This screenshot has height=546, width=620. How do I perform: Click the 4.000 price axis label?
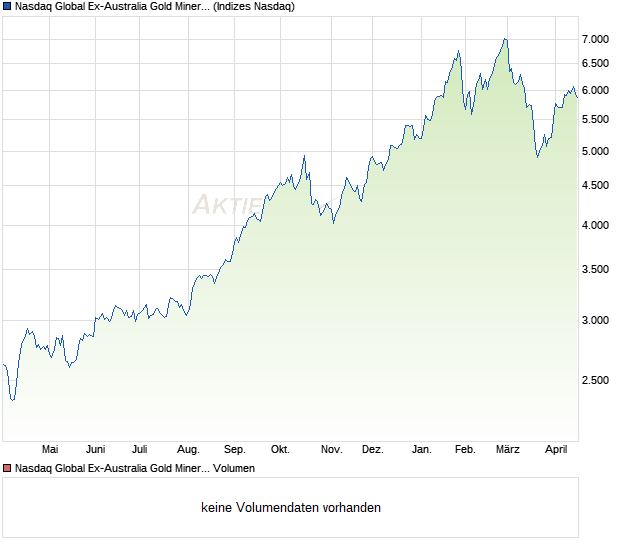coord(595,225)
